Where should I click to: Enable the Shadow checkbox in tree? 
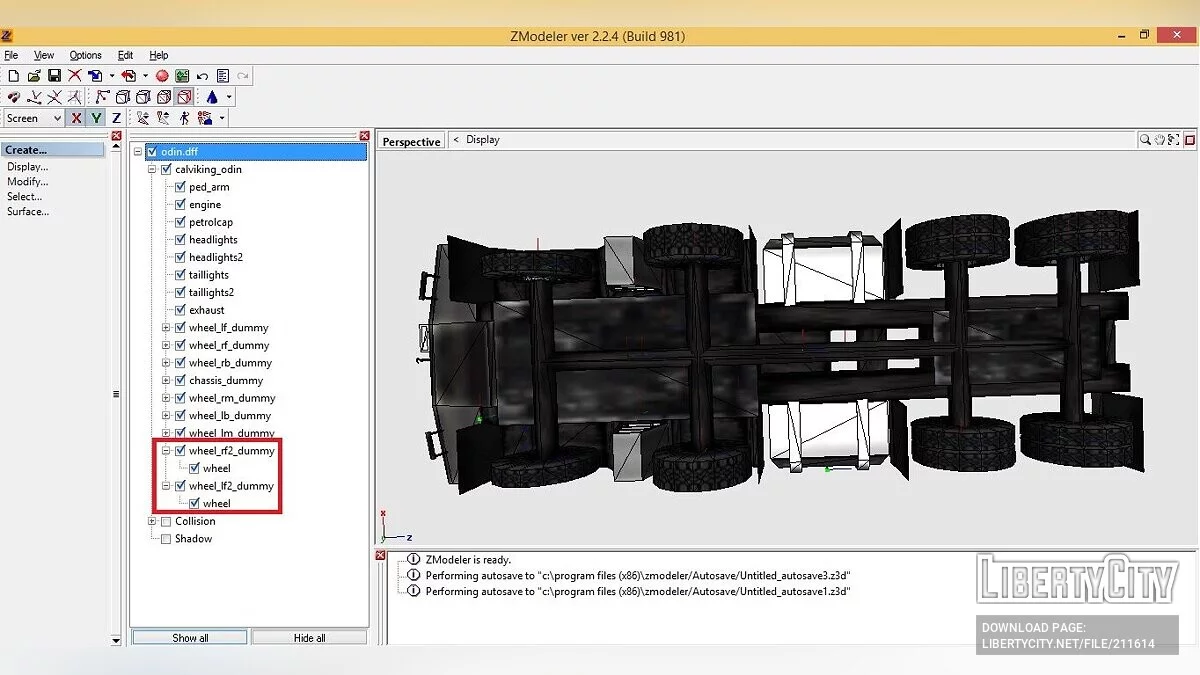(x=166, y=539)
